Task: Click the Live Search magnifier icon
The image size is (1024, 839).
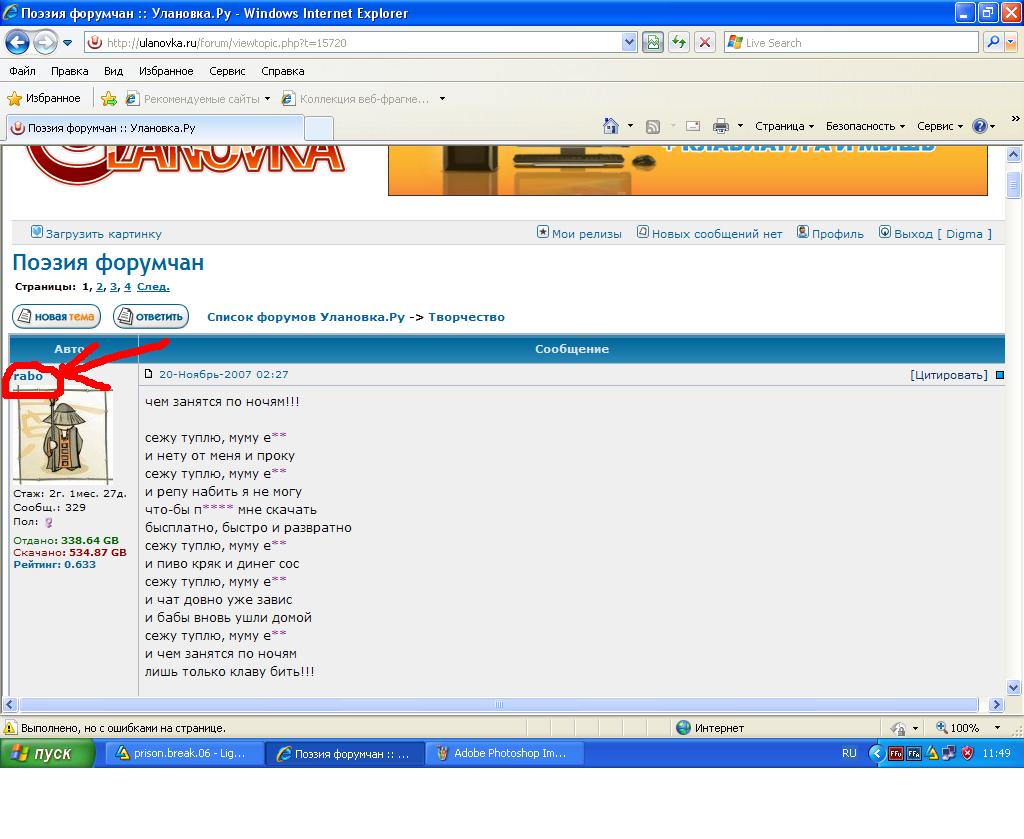Action: (993, 42)
